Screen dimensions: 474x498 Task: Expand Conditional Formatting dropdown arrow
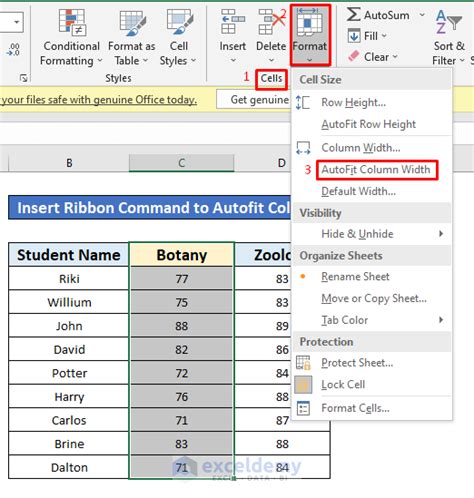click(100, 61)
